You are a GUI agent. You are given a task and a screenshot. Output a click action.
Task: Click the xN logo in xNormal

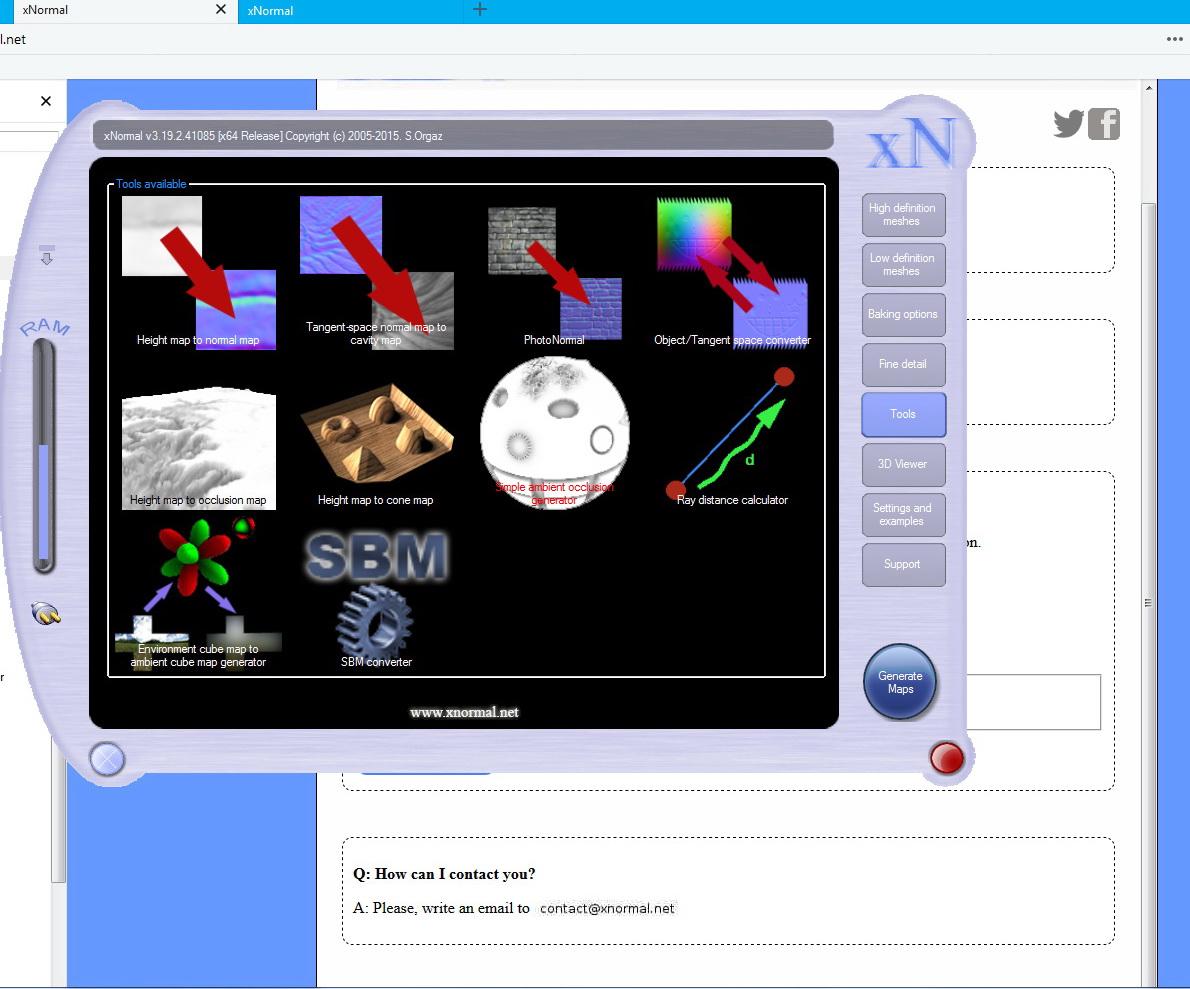click(910, 143)
